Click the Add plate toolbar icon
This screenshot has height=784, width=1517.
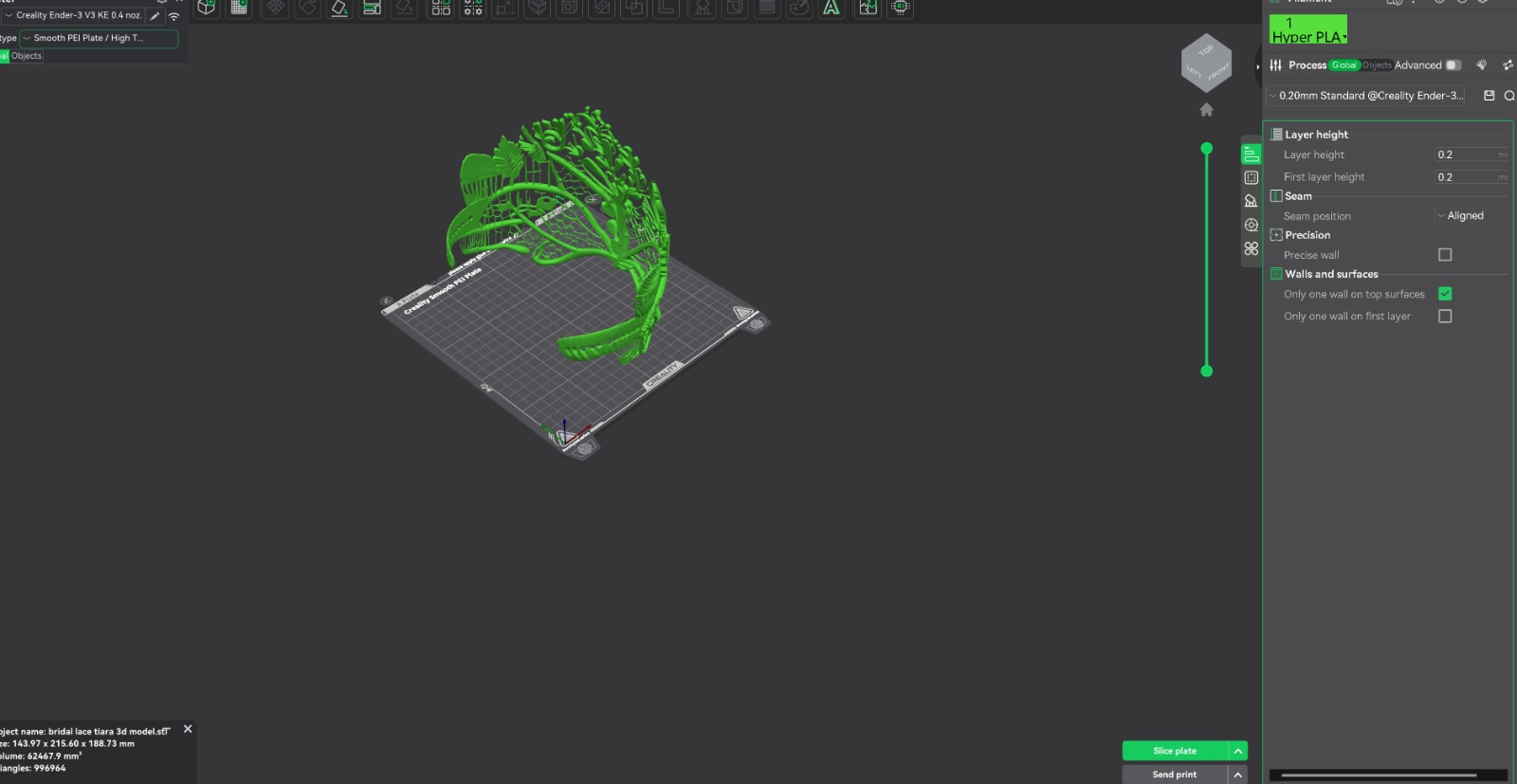click(239, 8)
